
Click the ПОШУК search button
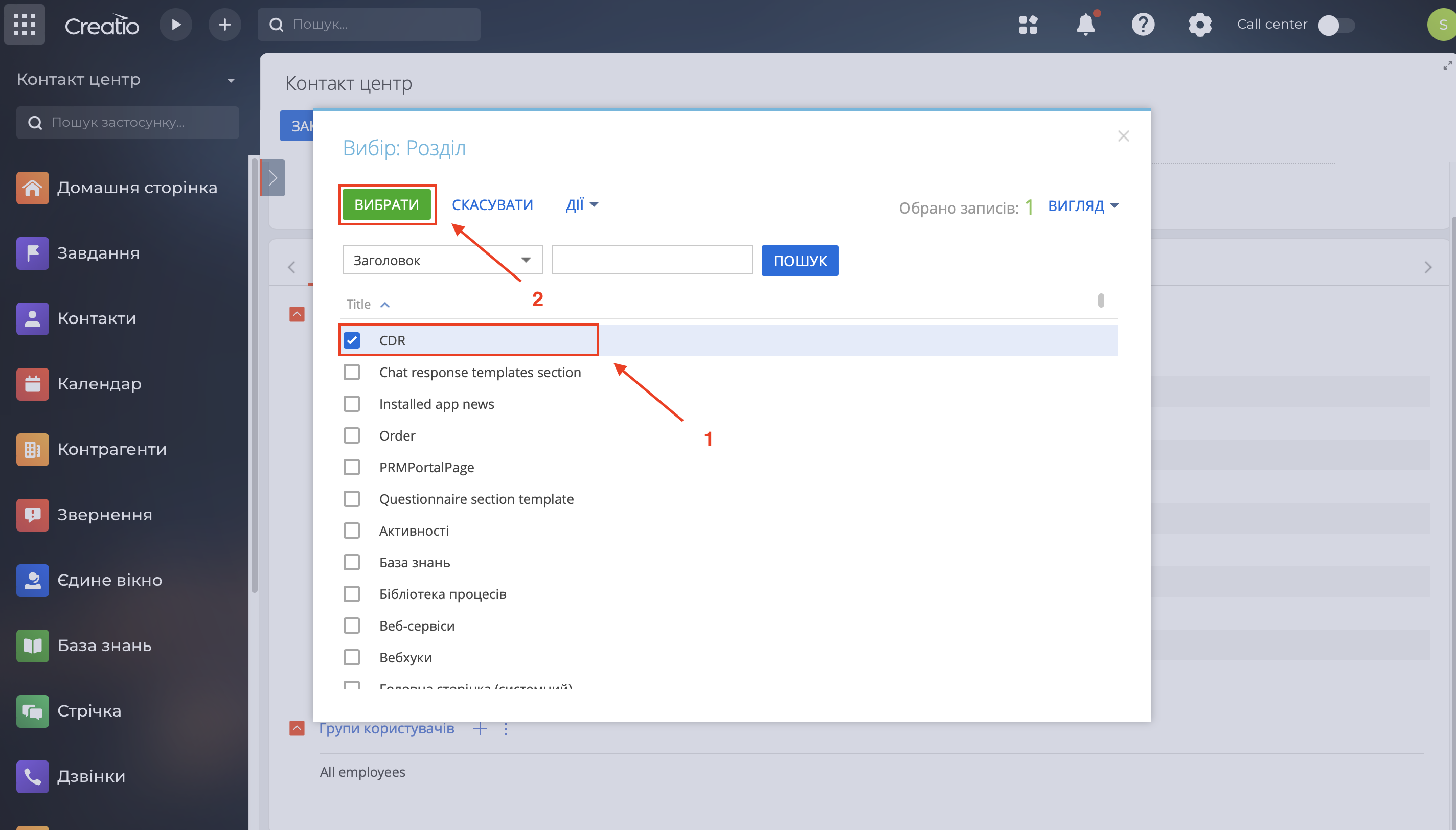[800, 261]
